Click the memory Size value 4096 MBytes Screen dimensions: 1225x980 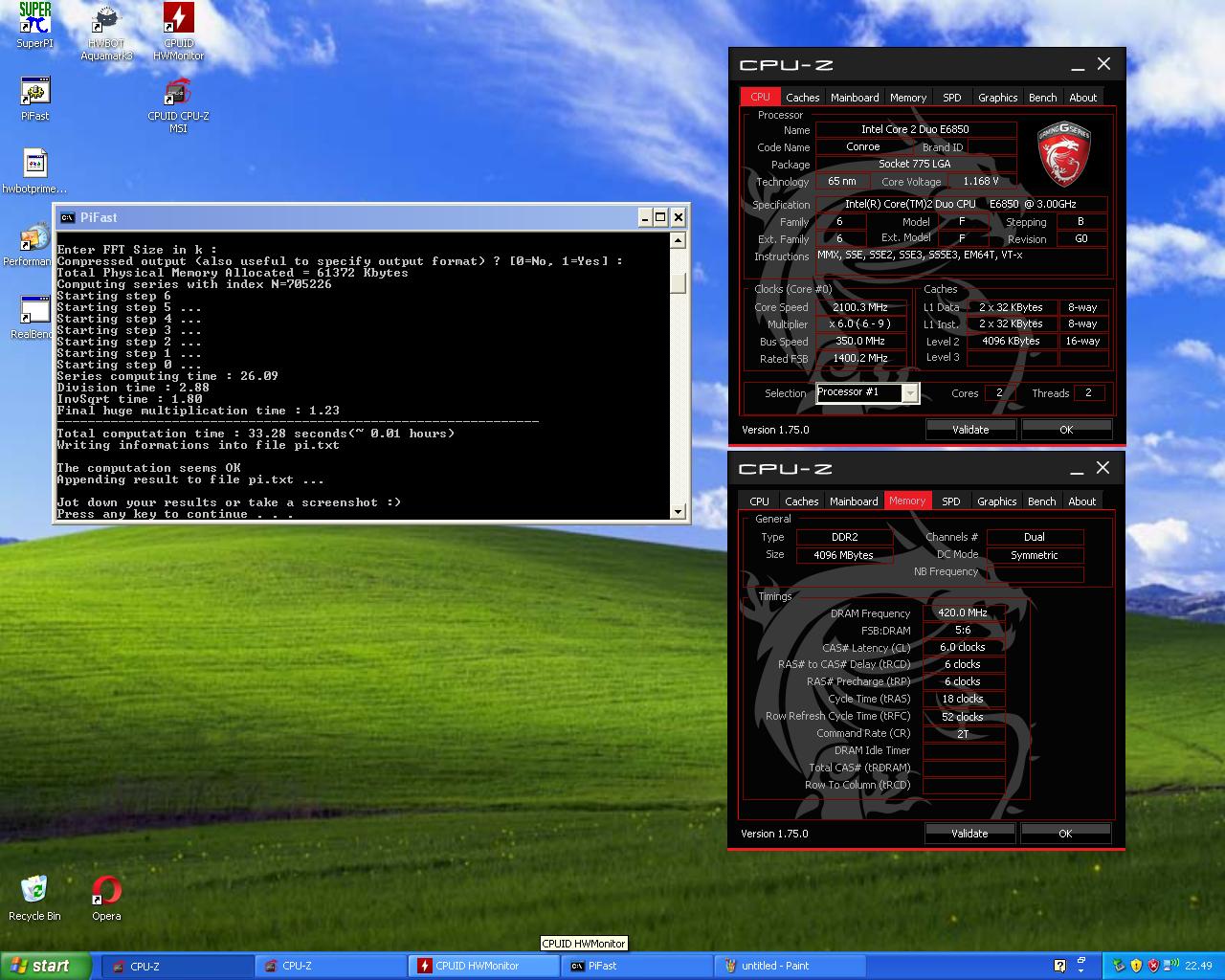pyautogui.click(x=843, y=555)
